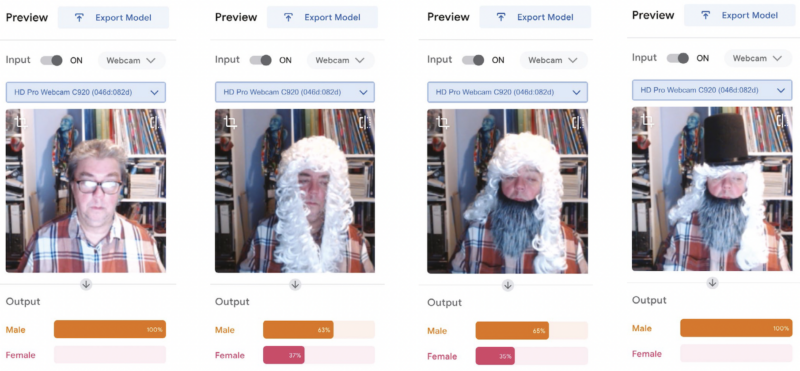Click down-arrow icon above the Male 65% output

508,285
